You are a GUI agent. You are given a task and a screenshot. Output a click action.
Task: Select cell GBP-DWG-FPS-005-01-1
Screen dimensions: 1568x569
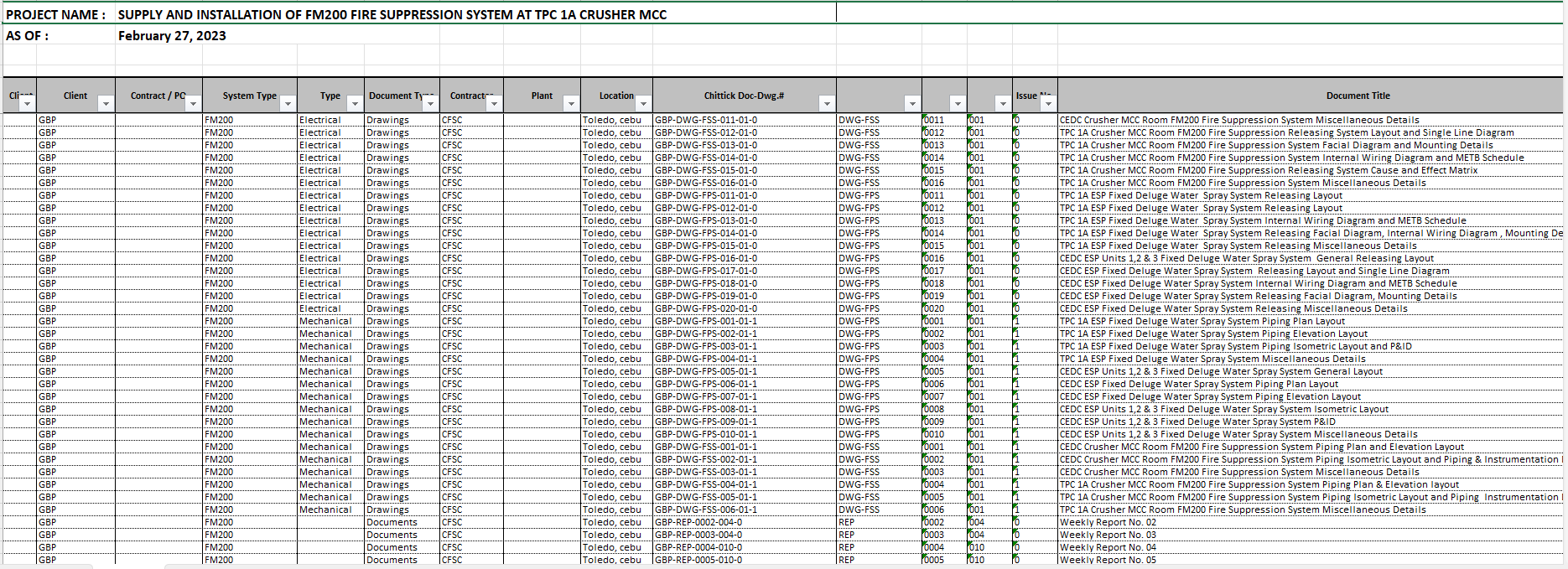(x=745, y=371)
